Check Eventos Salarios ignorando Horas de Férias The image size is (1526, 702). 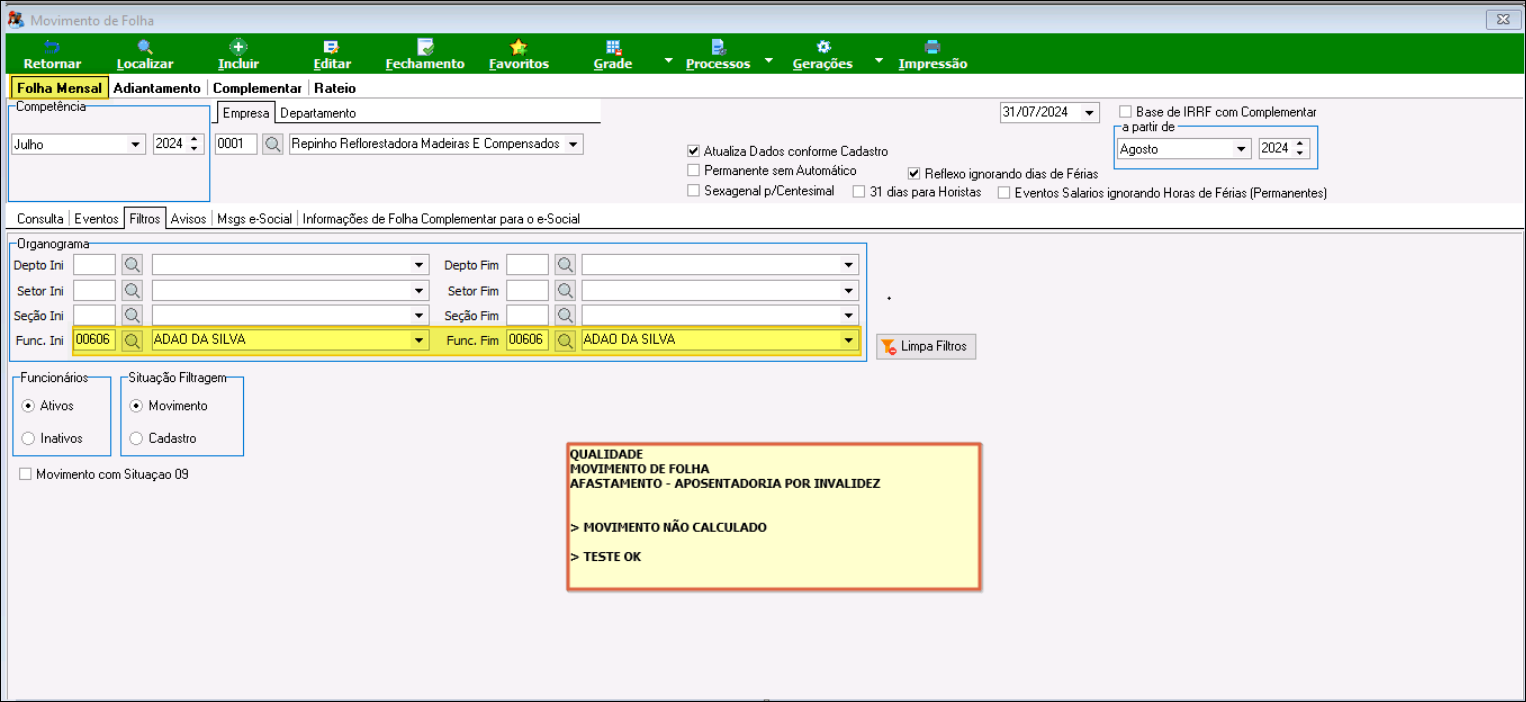tap(1004, 193)
